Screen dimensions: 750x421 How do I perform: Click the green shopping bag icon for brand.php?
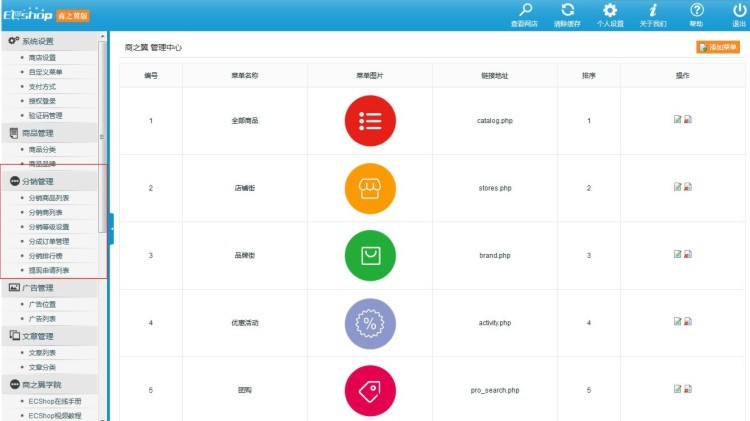pyautogui.click(x=370, y=256)
